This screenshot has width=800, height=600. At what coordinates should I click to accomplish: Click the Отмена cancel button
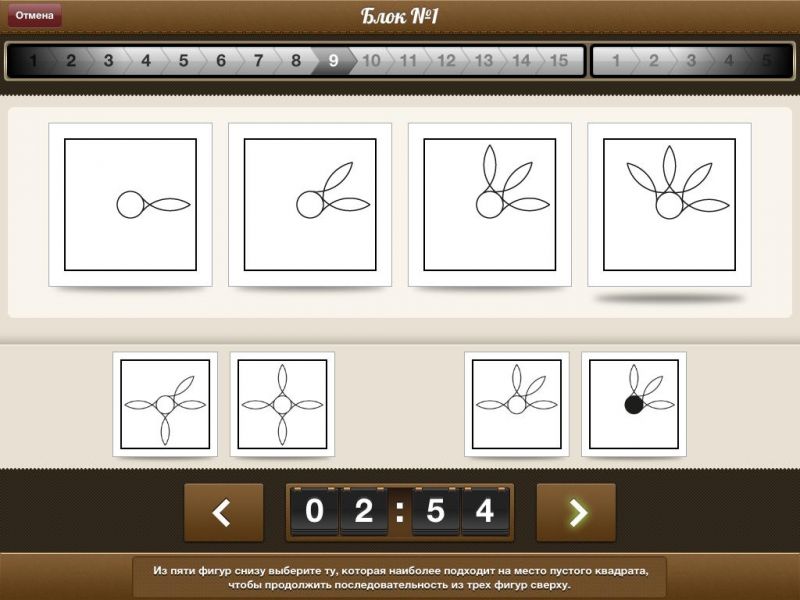(x=34, y=15)
